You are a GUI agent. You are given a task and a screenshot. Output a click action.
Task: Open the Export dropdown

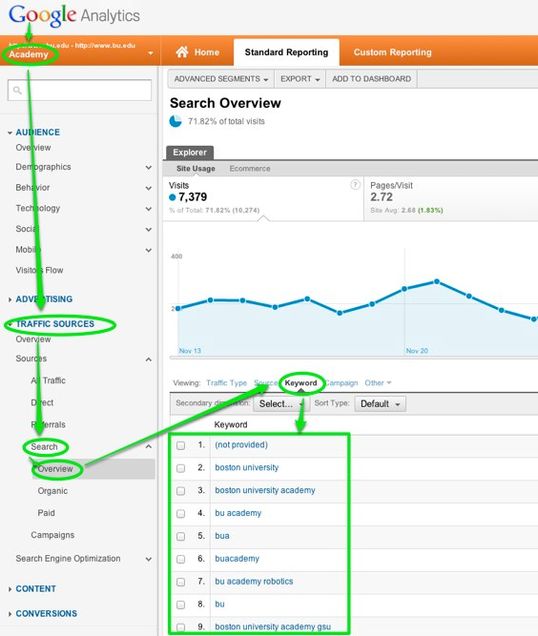pos(300,79)
